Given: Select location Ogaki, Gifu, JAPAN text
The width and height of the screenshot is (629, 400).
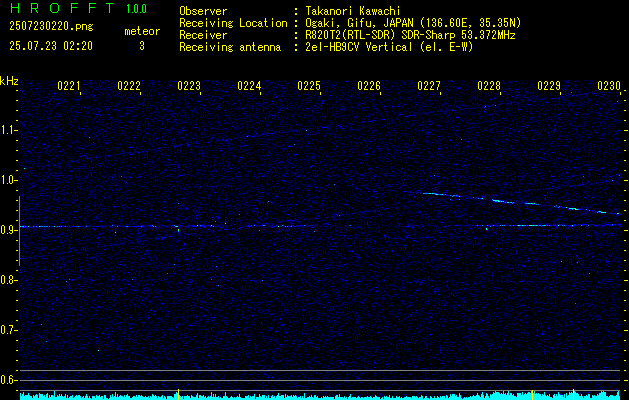Looking at the screenshot, I should [x=359, y=23].
